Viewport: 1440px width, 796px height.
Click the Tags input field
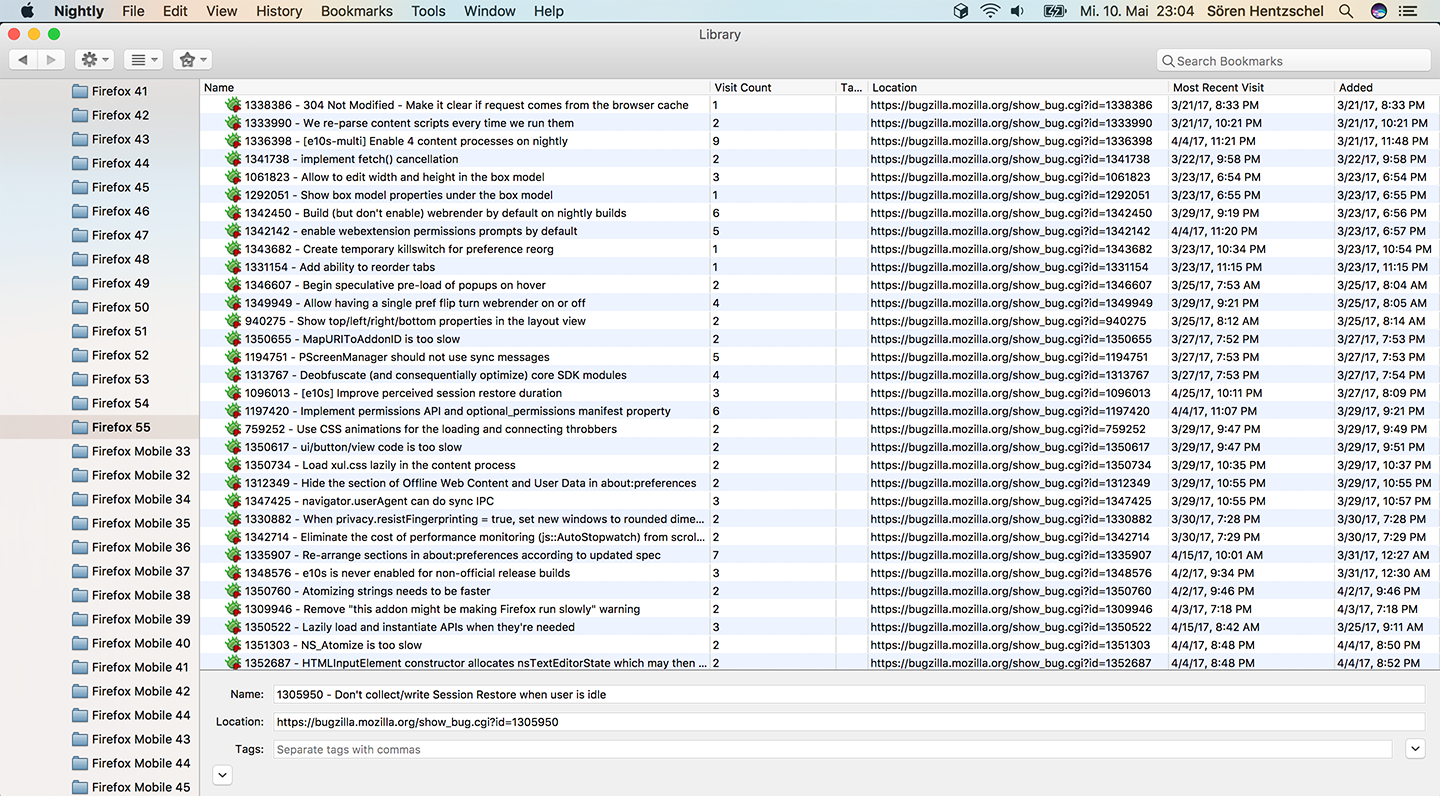(x=832, y=749)
